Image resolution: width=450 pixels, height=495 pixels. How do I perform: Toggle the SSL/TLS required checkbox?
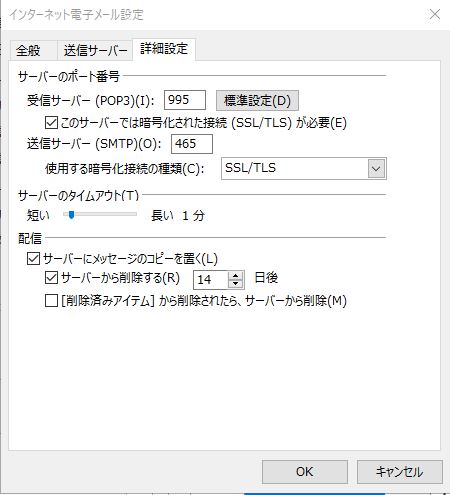(51, 123)
